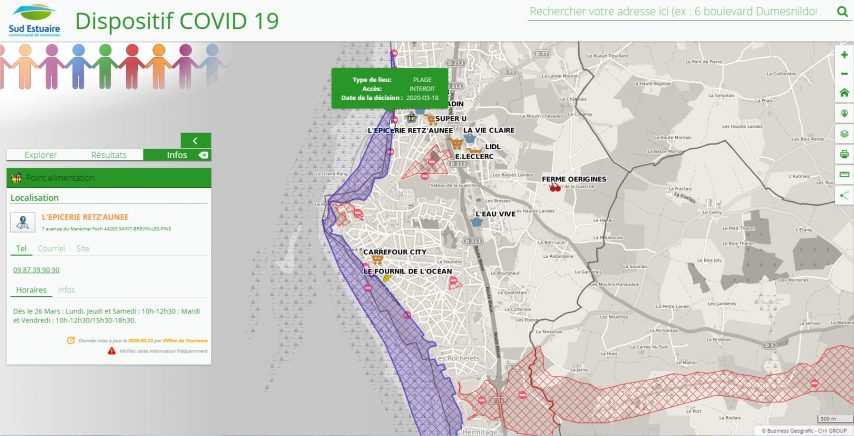The height and width of the screenshot is (436, 854).
Task: Click the Point alimentation header
Action: click(108, 178)
